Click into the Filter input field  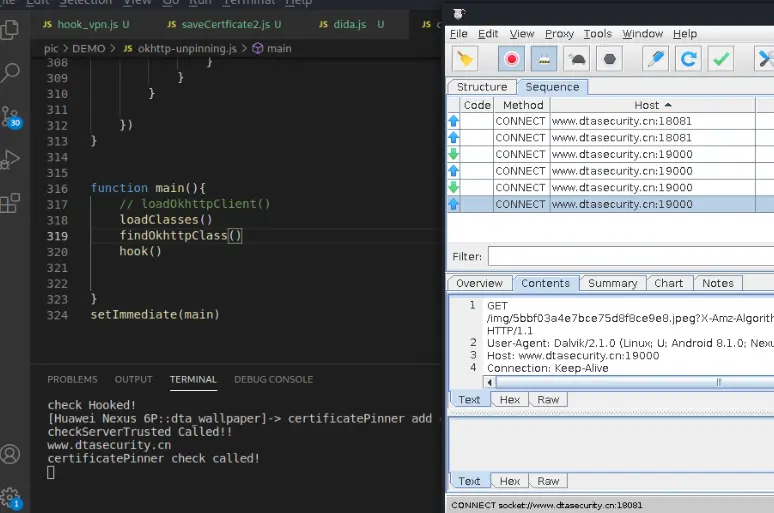[x=631, y=256]
